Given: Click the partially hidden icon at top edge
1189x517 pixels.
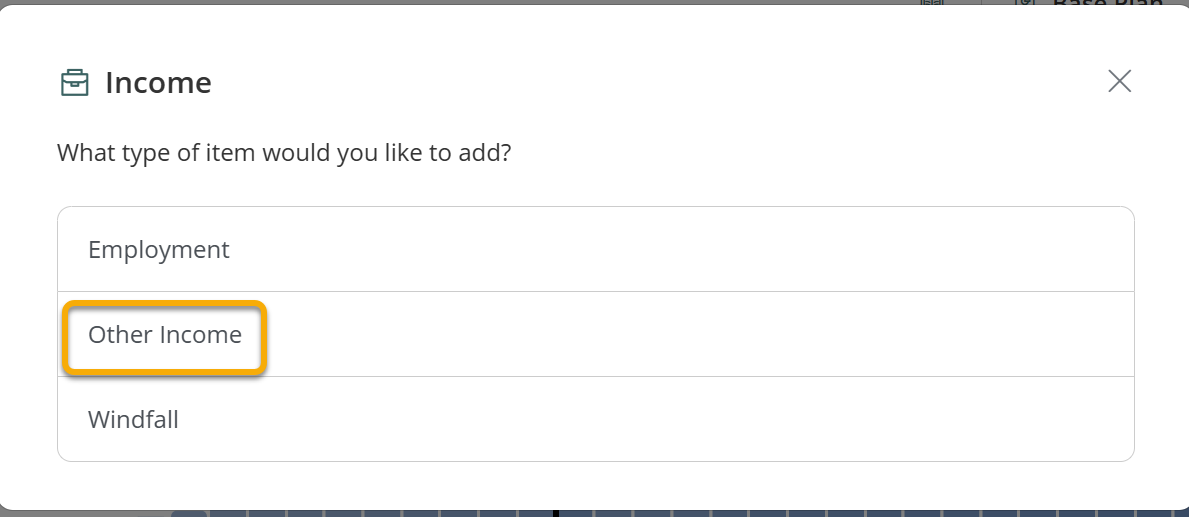Looking at the screenshot, I should coord(931,3).
